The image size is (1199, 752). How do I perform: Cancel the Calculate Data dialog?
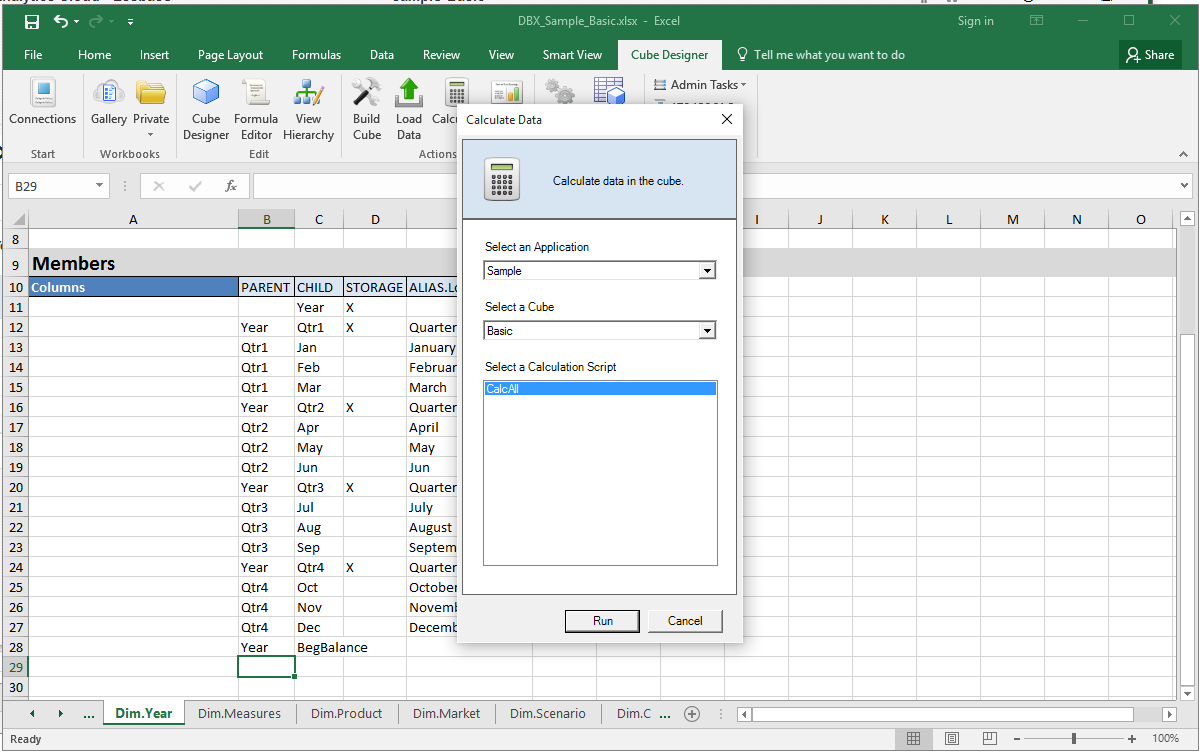coord(685,621)
